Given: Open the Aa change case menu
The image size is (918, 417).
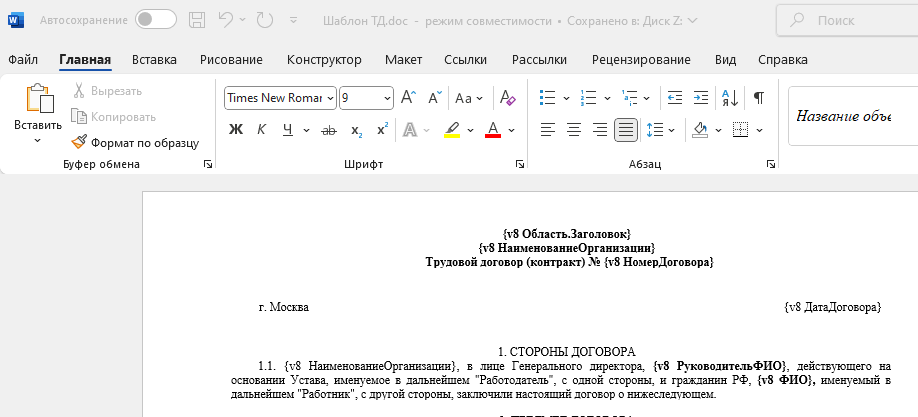Looking at the screenshot, I should (x=469, y=98).
